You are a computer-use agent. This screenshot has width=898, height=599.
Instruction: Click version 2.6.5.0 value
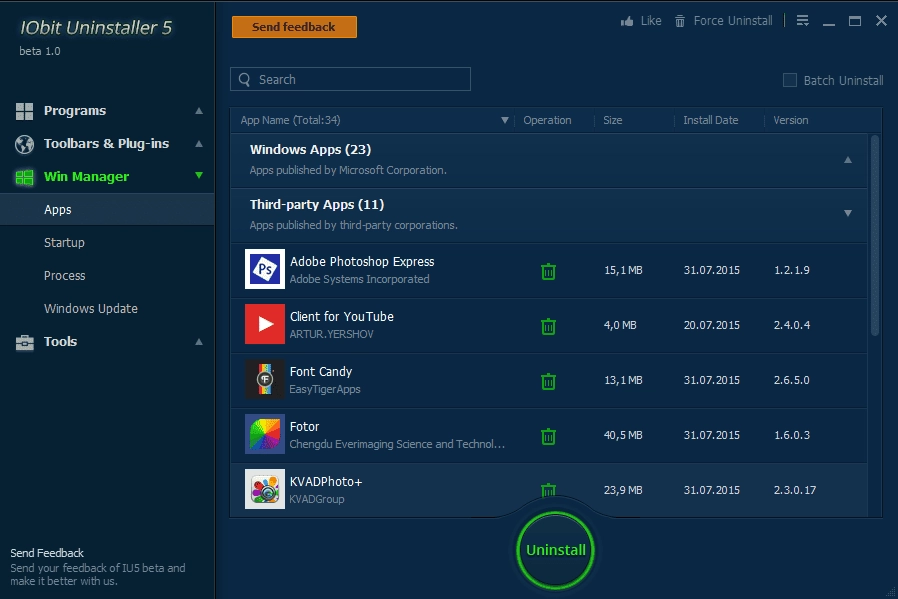791,380
